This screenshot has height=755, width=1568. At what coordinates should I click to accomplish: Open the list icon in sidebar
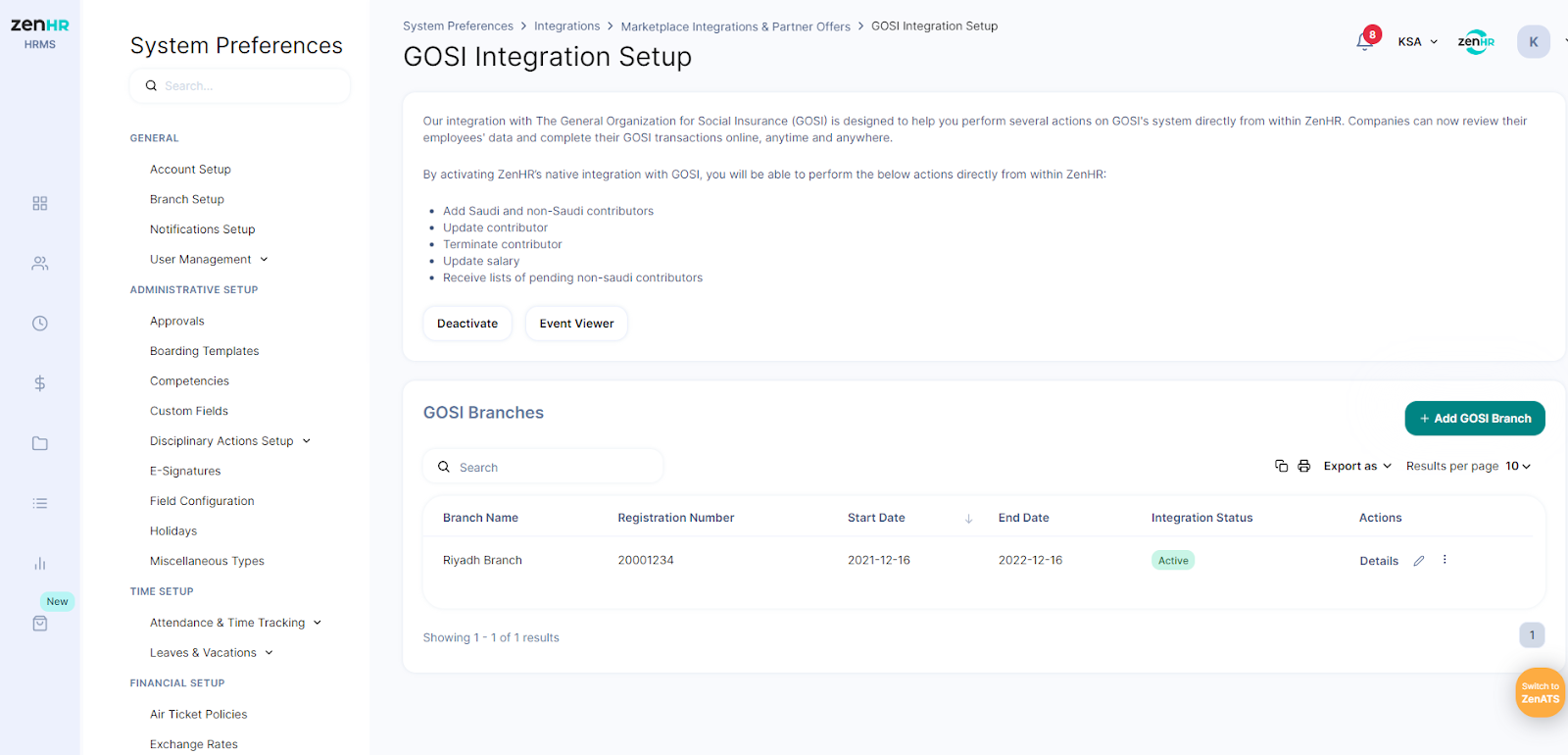point(39,503)
